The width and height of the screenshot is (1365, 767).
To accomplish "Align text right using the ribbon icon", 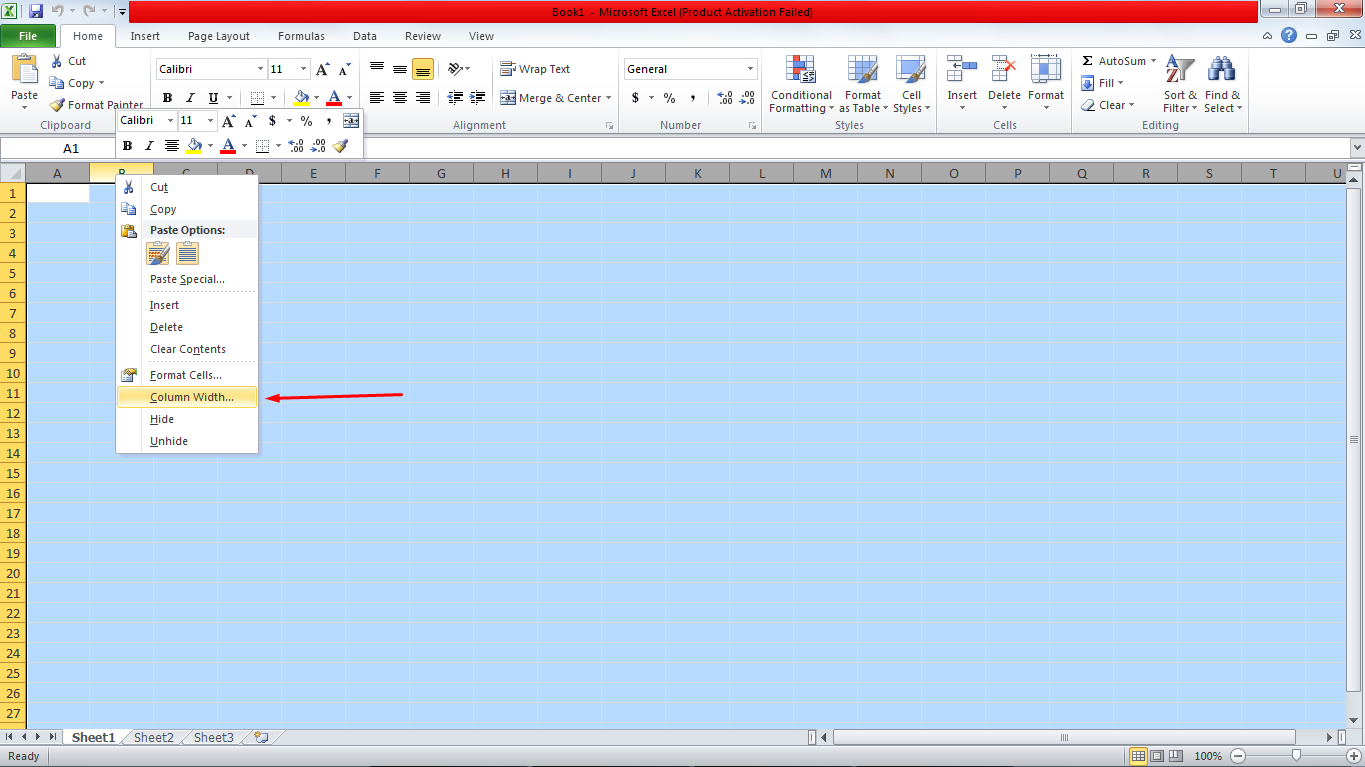I will pyautogui.click(x=423, y=98).
